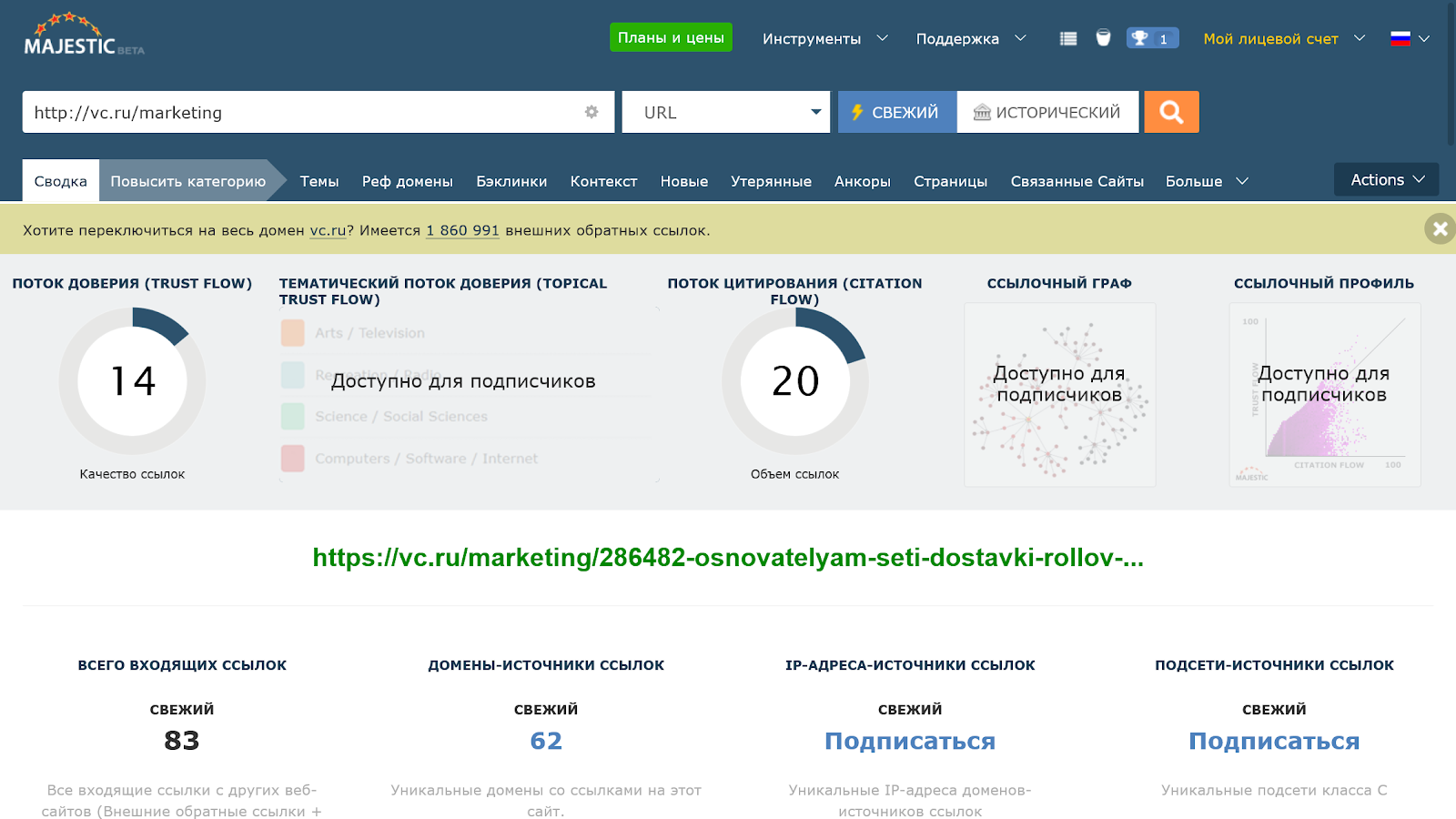Click Подписаться under IP-адреса-источники
Image resolution: width=1456 pixels, height=819 pixels.
pos(910,741)
